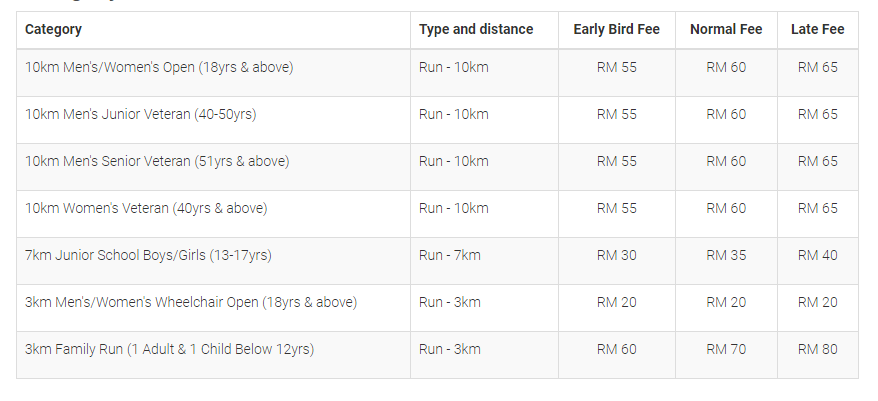Click the Late Fee column header
Image resolution: width=878 pixels, height=401 pixels.
coord(818,30)
